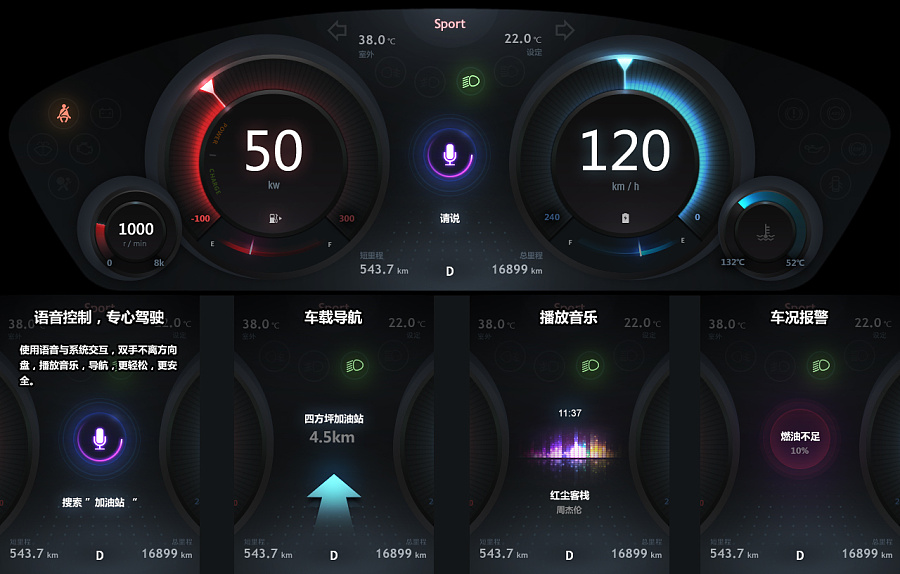Viewport: 900px width, 574px height.
Task: Click the red fuel level gauge bar
Action: tap(271, 247)
